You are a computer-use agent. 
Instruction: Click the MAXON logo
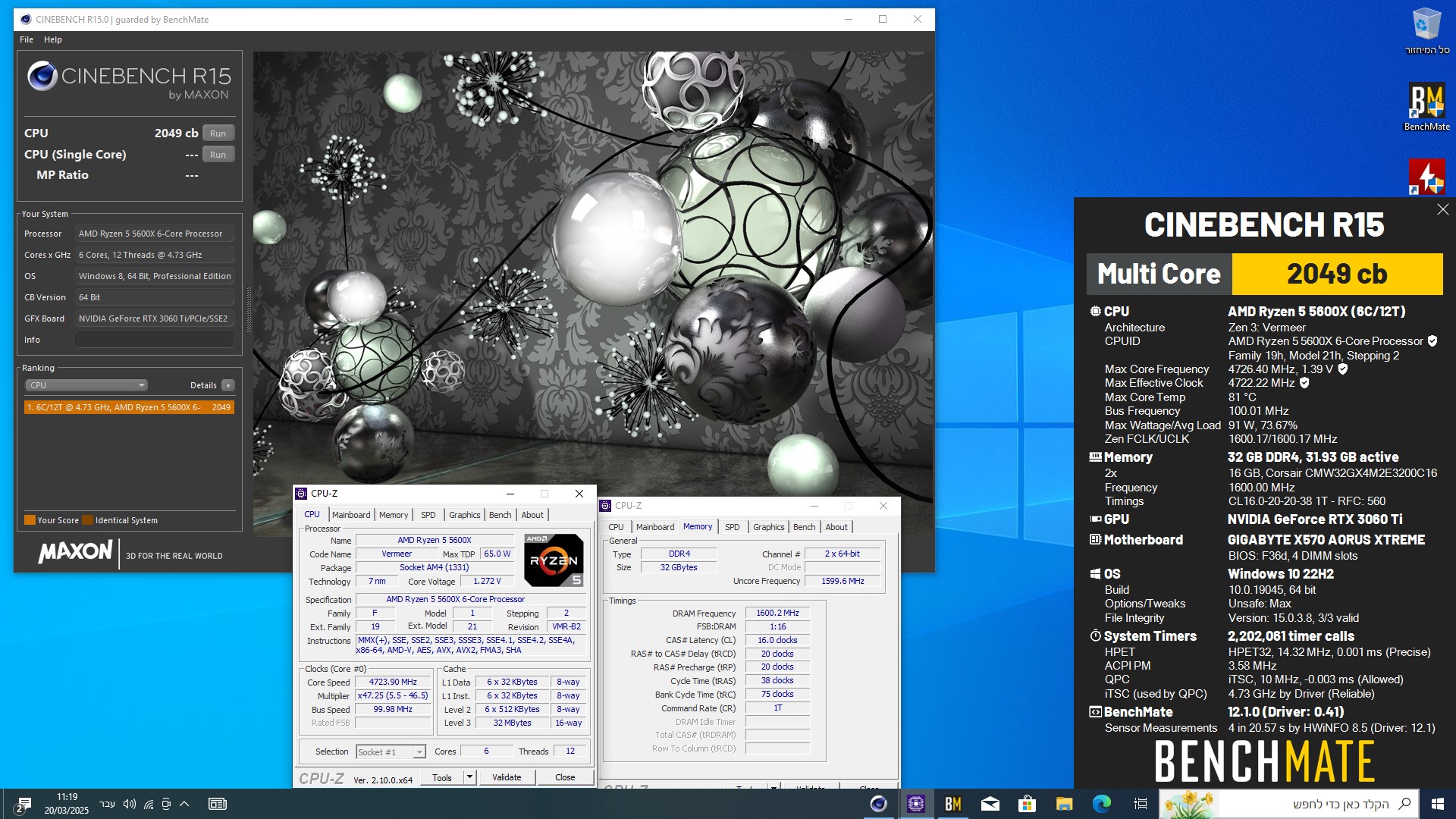[x=76, y=552]
